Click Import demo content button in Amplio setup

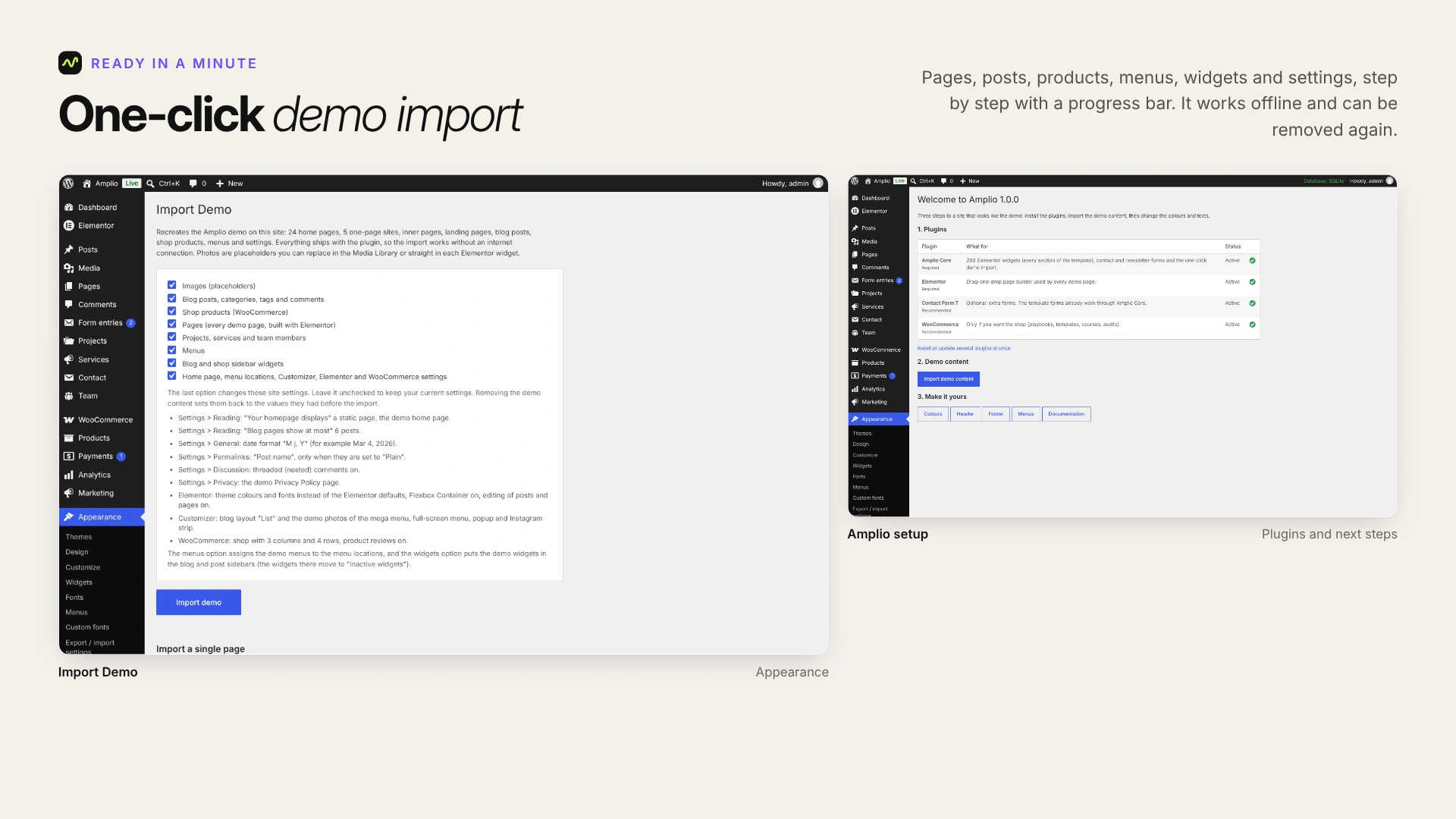coord(949,379)
